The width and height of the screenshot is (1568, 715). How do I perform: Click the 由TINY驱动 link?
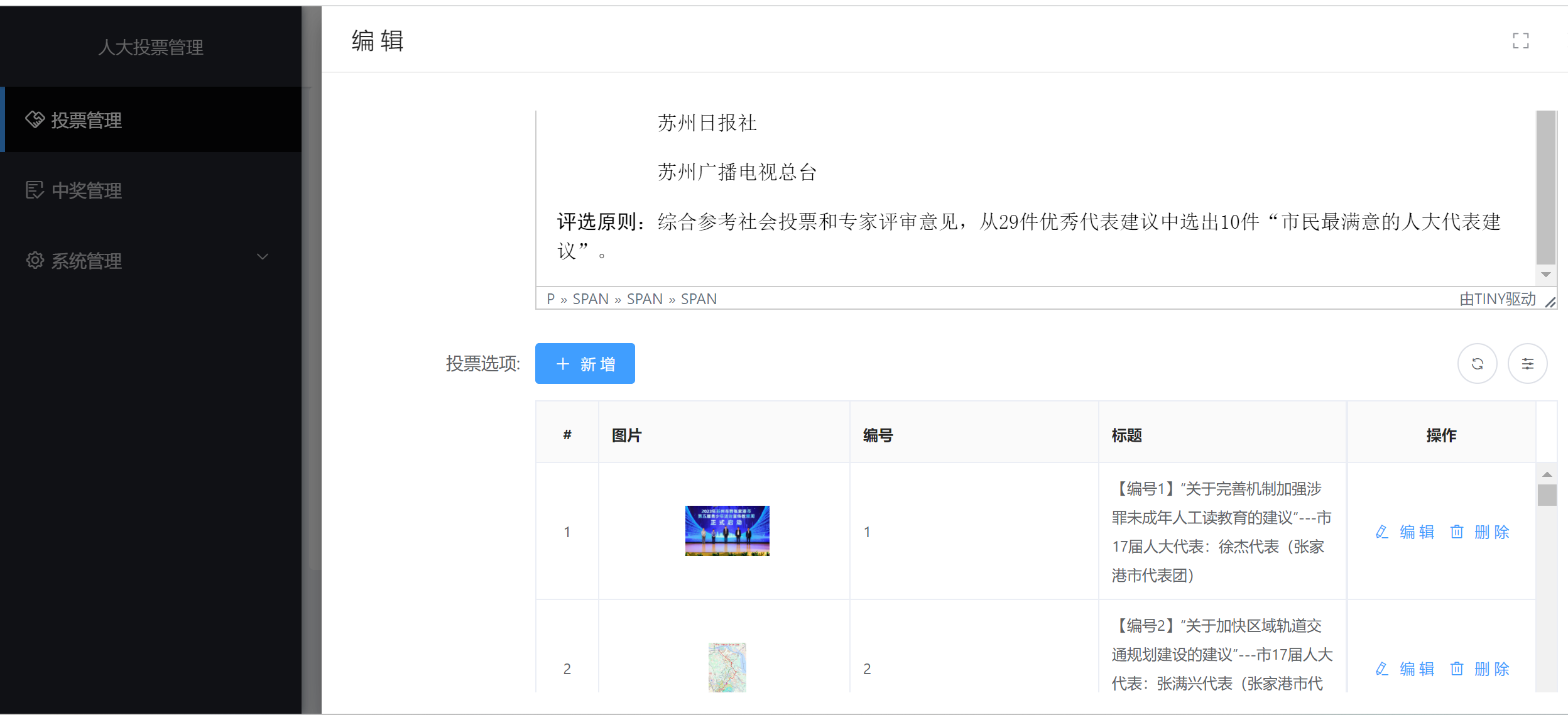(x=1498, y=299)
